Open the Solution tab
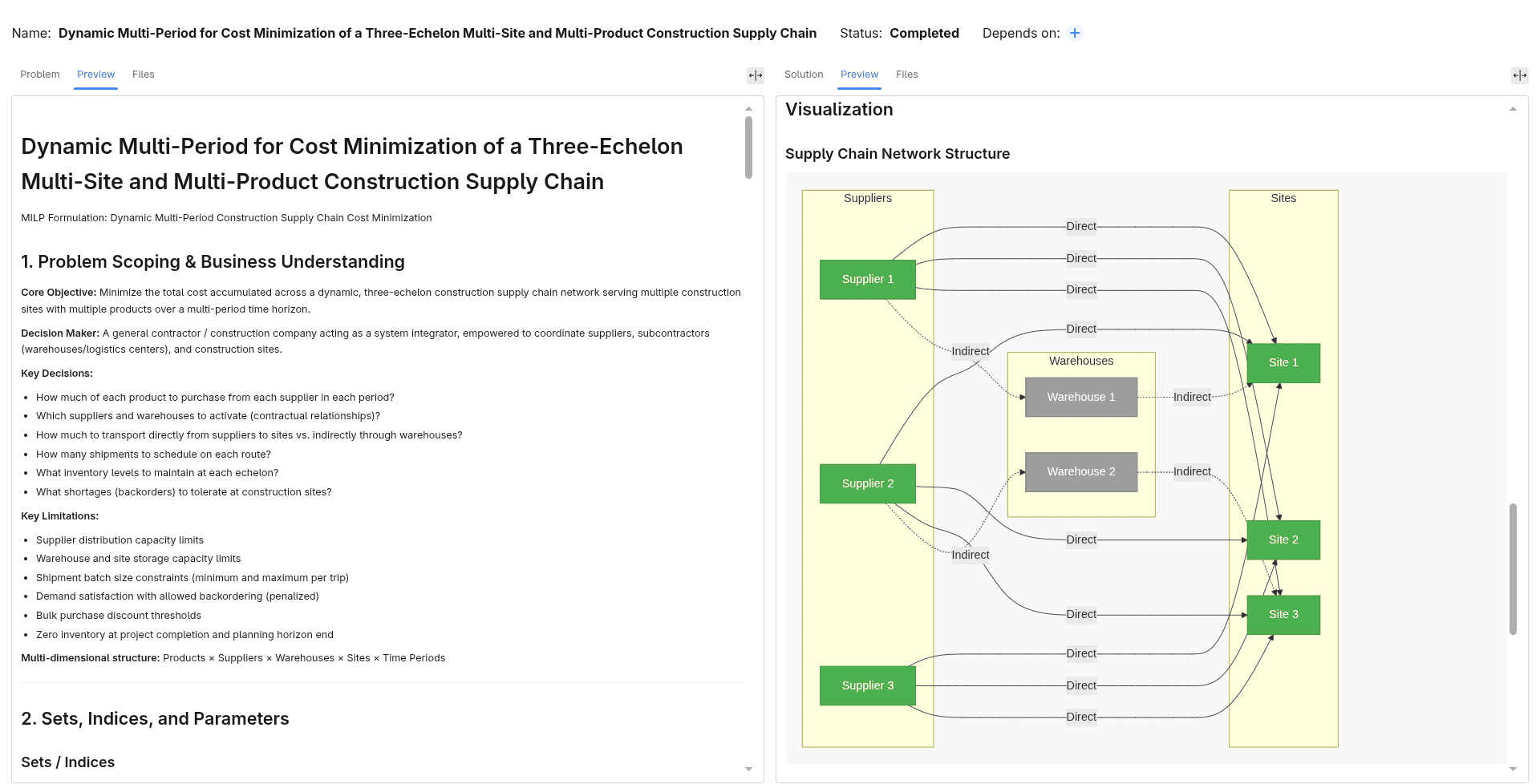 point(804,75)
